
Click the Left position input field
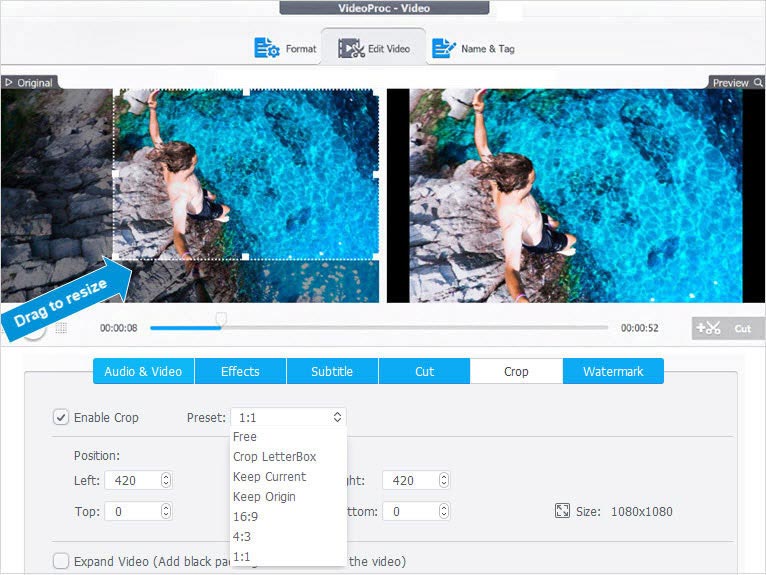point(138,480)
